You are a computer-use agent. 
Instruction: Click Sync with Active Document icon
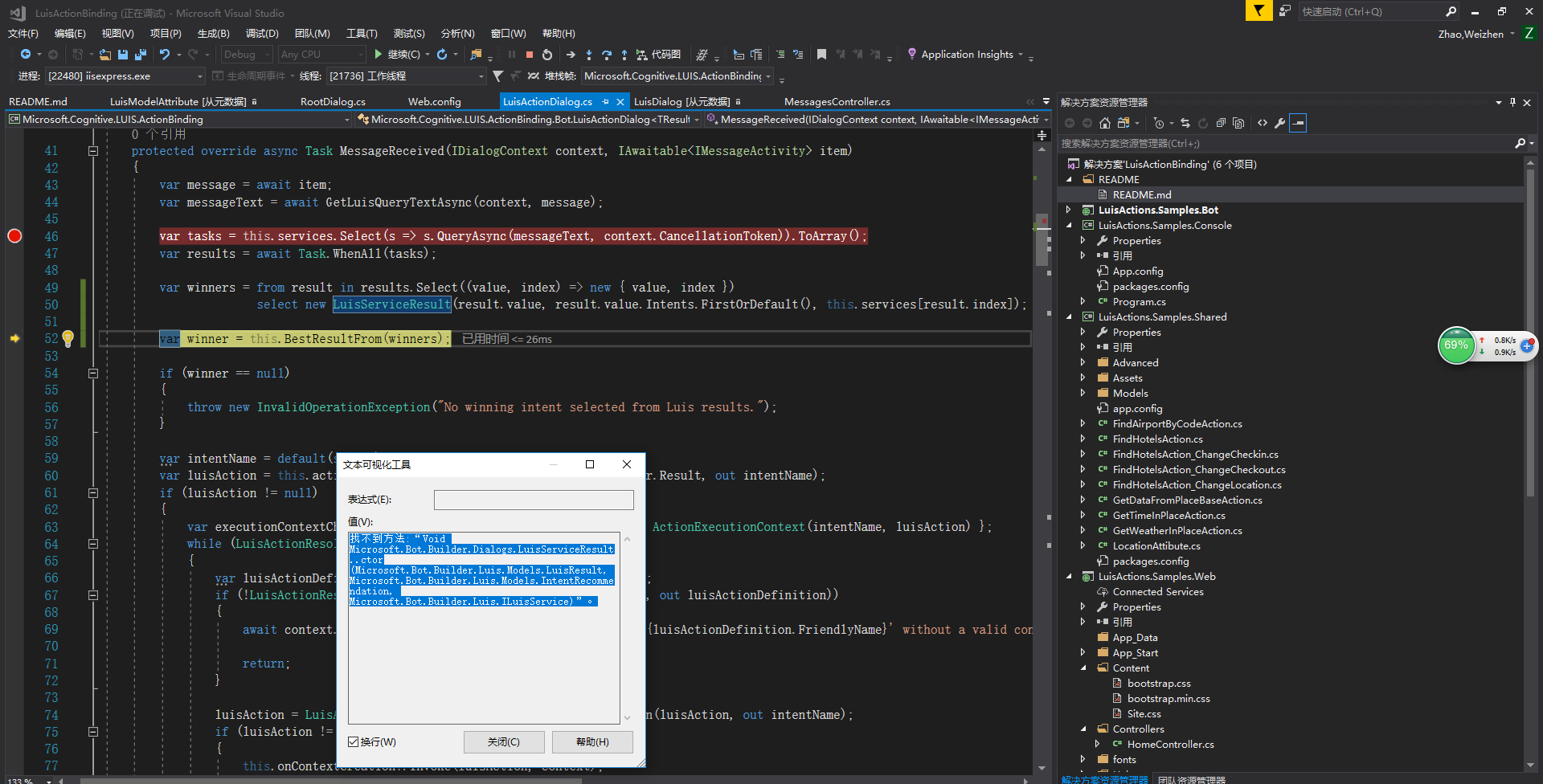tap(1185, 123)
